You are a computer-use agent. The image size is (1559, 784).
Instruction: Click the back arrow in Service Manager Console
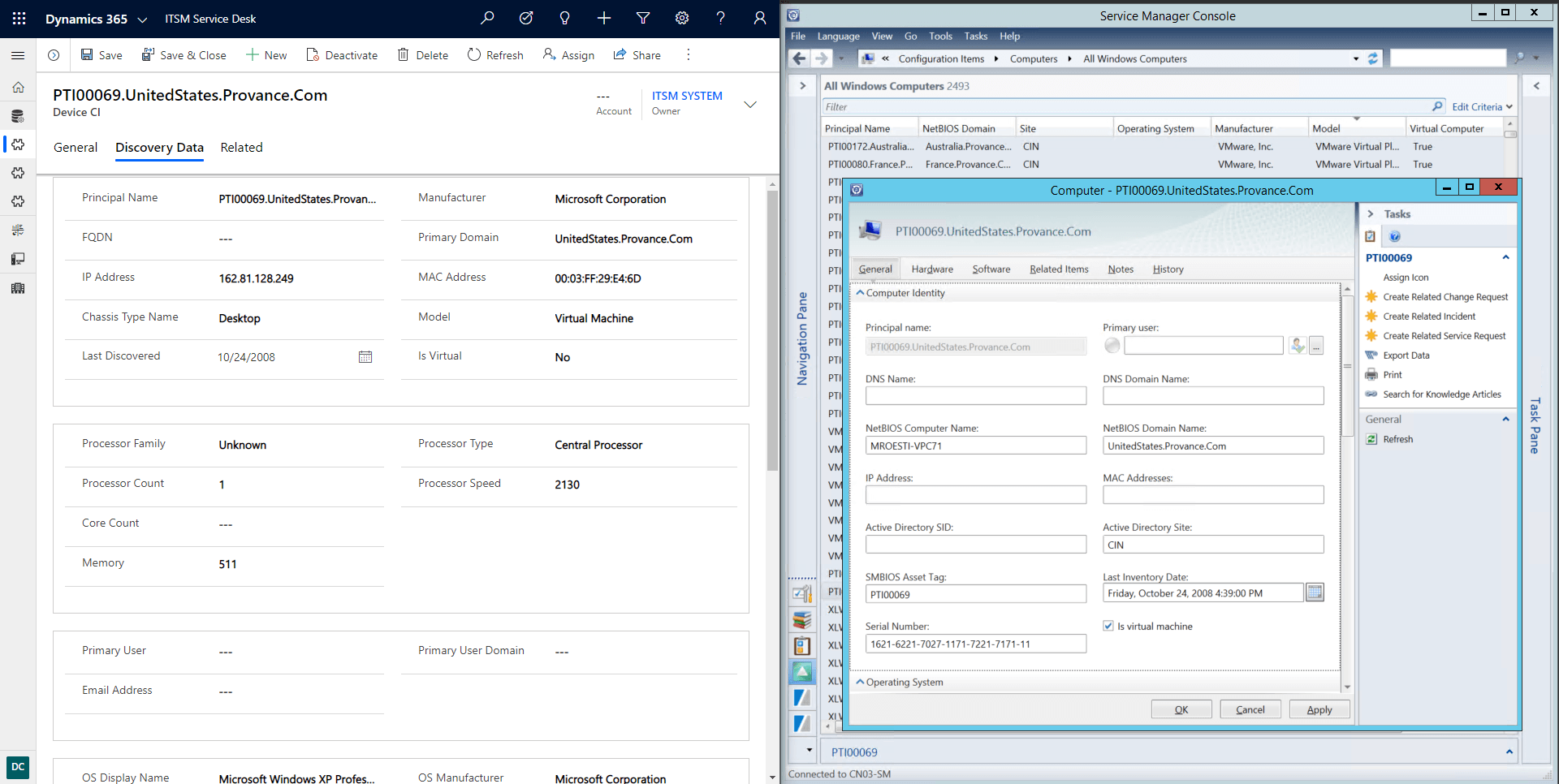799,58
